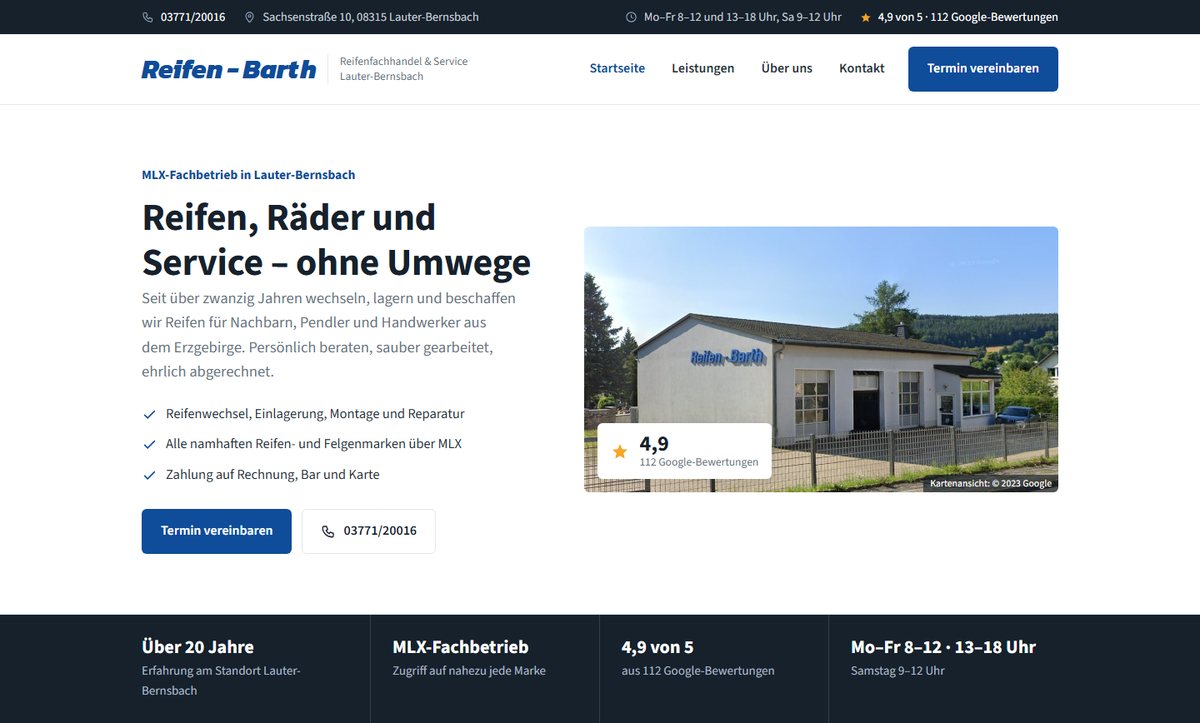
Task: Open the Über uns nav item
Action: (787, 69)
